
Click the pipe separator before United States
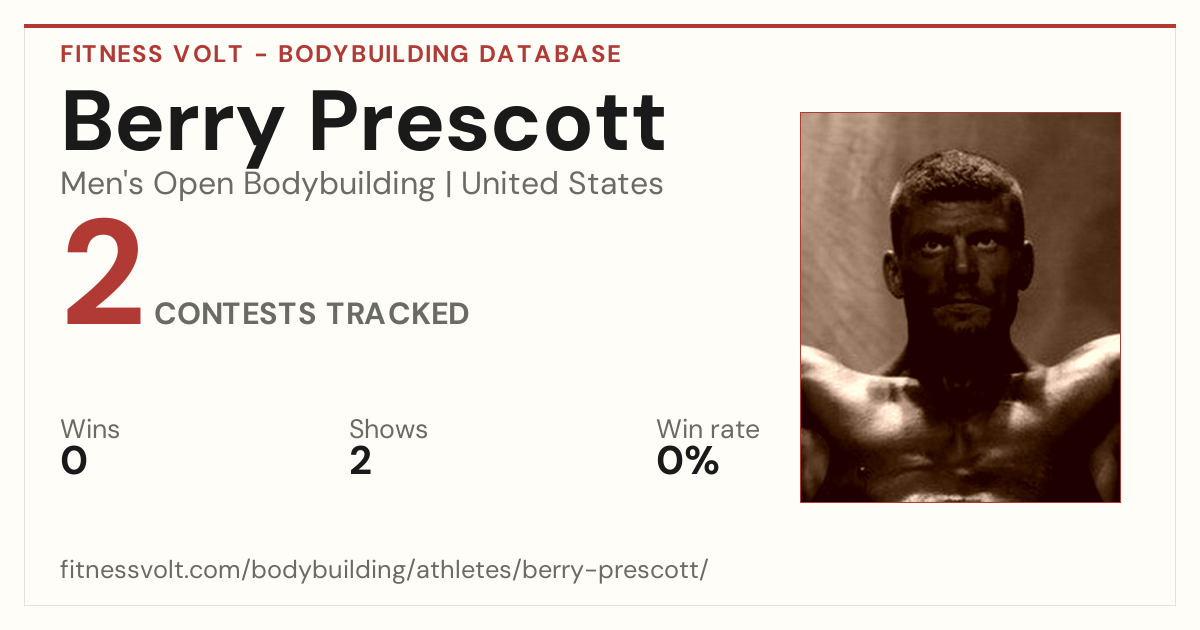(448, 184)
